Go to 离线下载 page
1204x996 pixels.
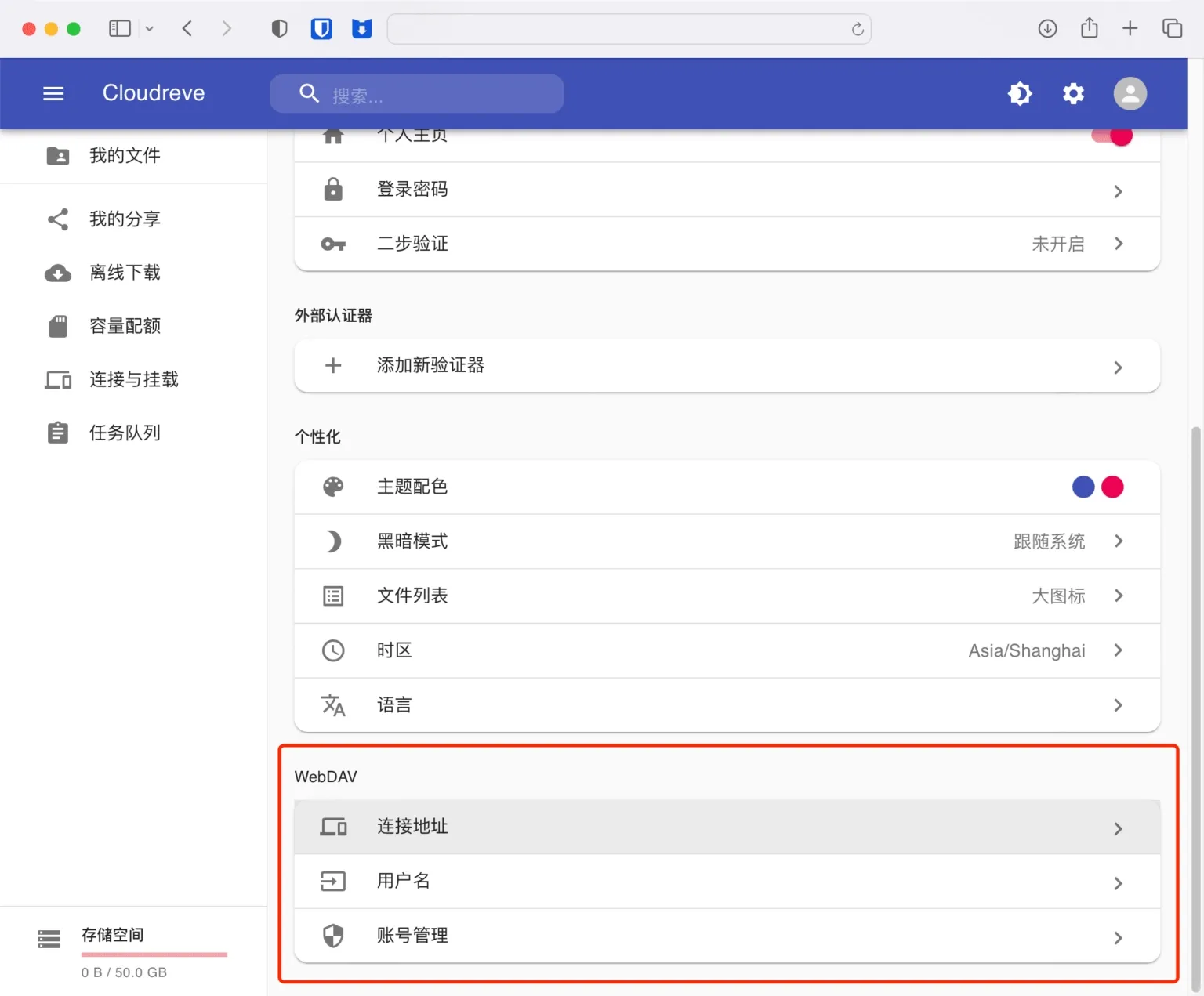click(x=133, y=273)
